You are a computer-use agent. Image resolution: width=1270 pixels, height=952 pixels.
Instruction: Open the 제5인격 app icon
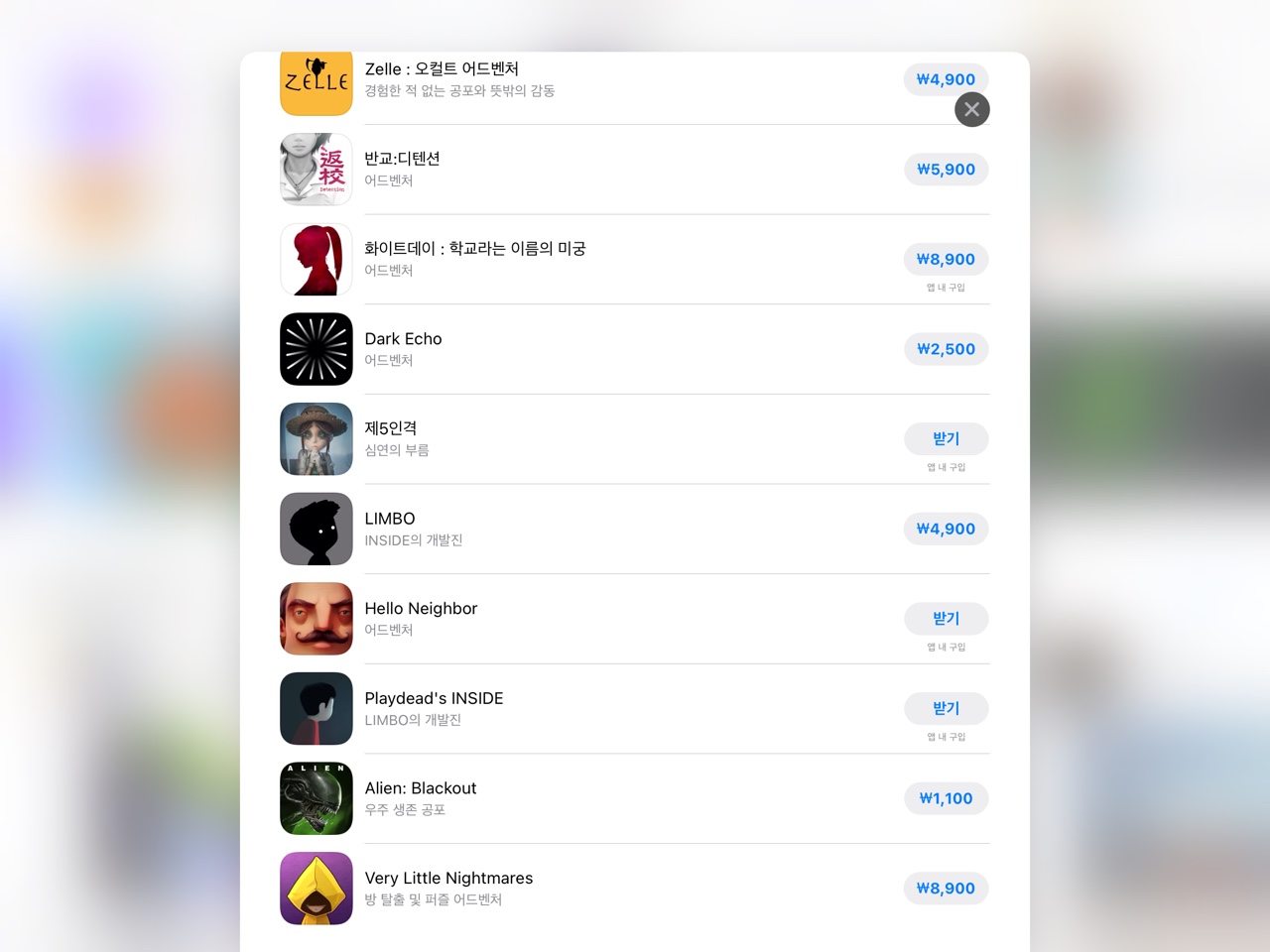[x=317, y=439]
